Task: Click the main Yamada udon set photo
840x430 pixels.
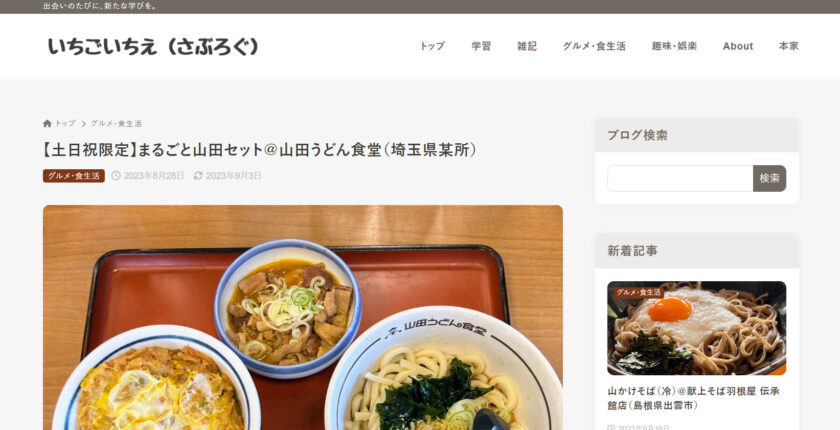Action: tap(303, 318)
